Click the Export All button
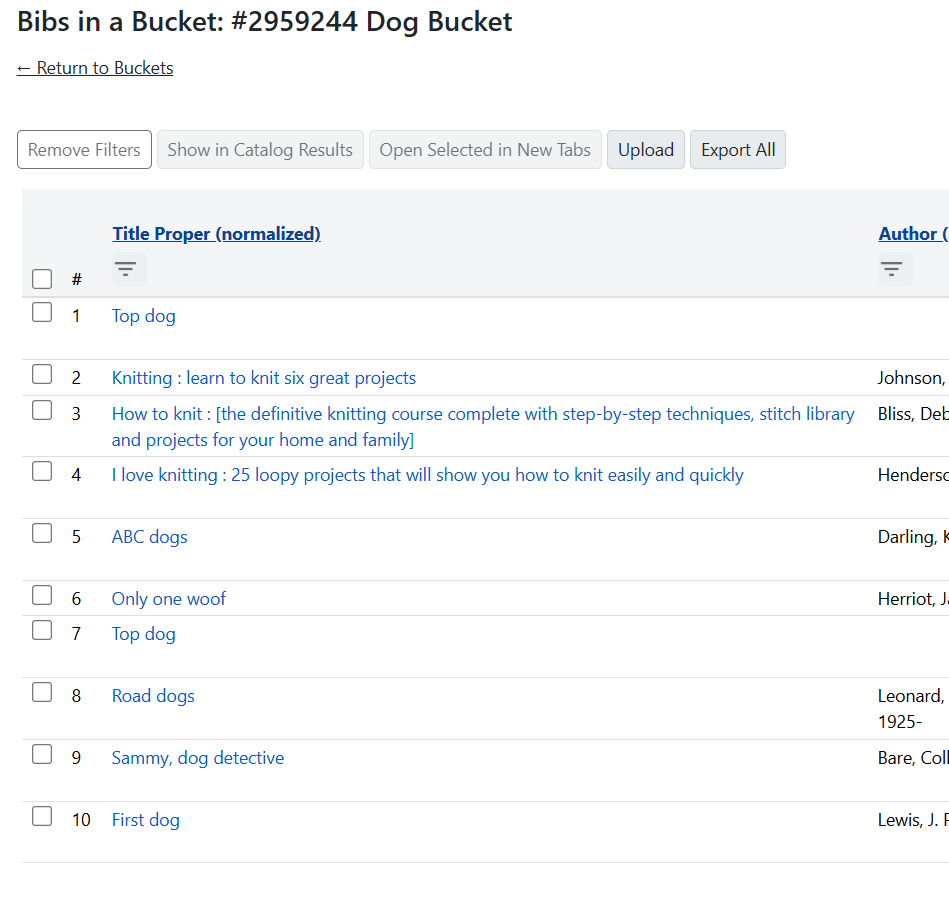Image resolution: width=949 pixels, height=902 pixels. [737, 149]
